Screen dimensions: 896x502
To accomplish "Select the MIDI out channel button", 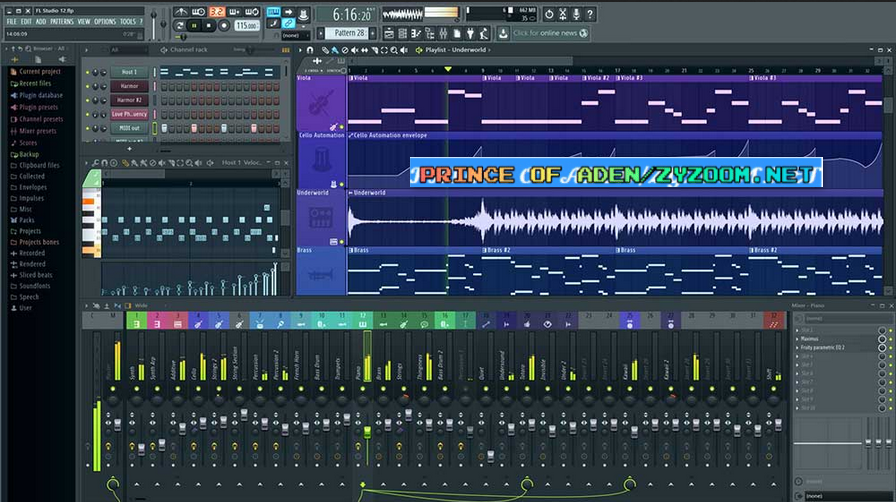I will click(129, 128).
